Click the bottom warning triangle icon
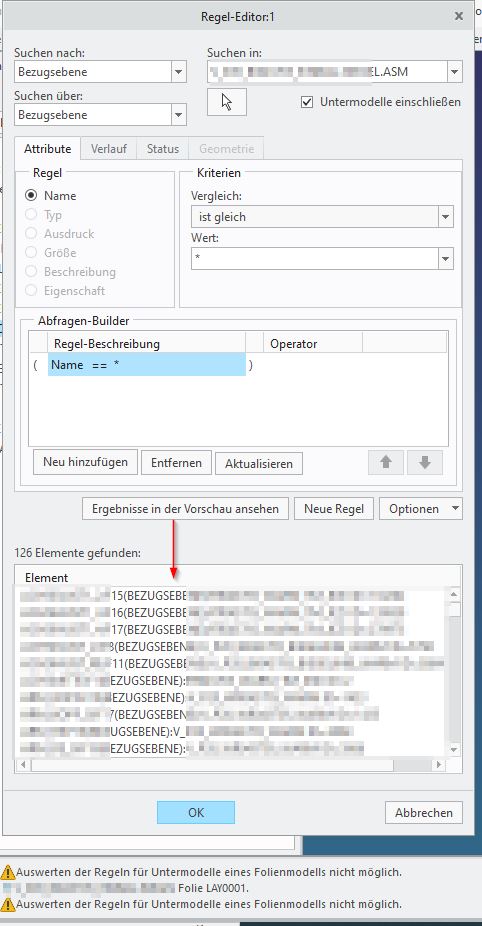The height and width of the screenshot is (926, 482). point(8,904)
